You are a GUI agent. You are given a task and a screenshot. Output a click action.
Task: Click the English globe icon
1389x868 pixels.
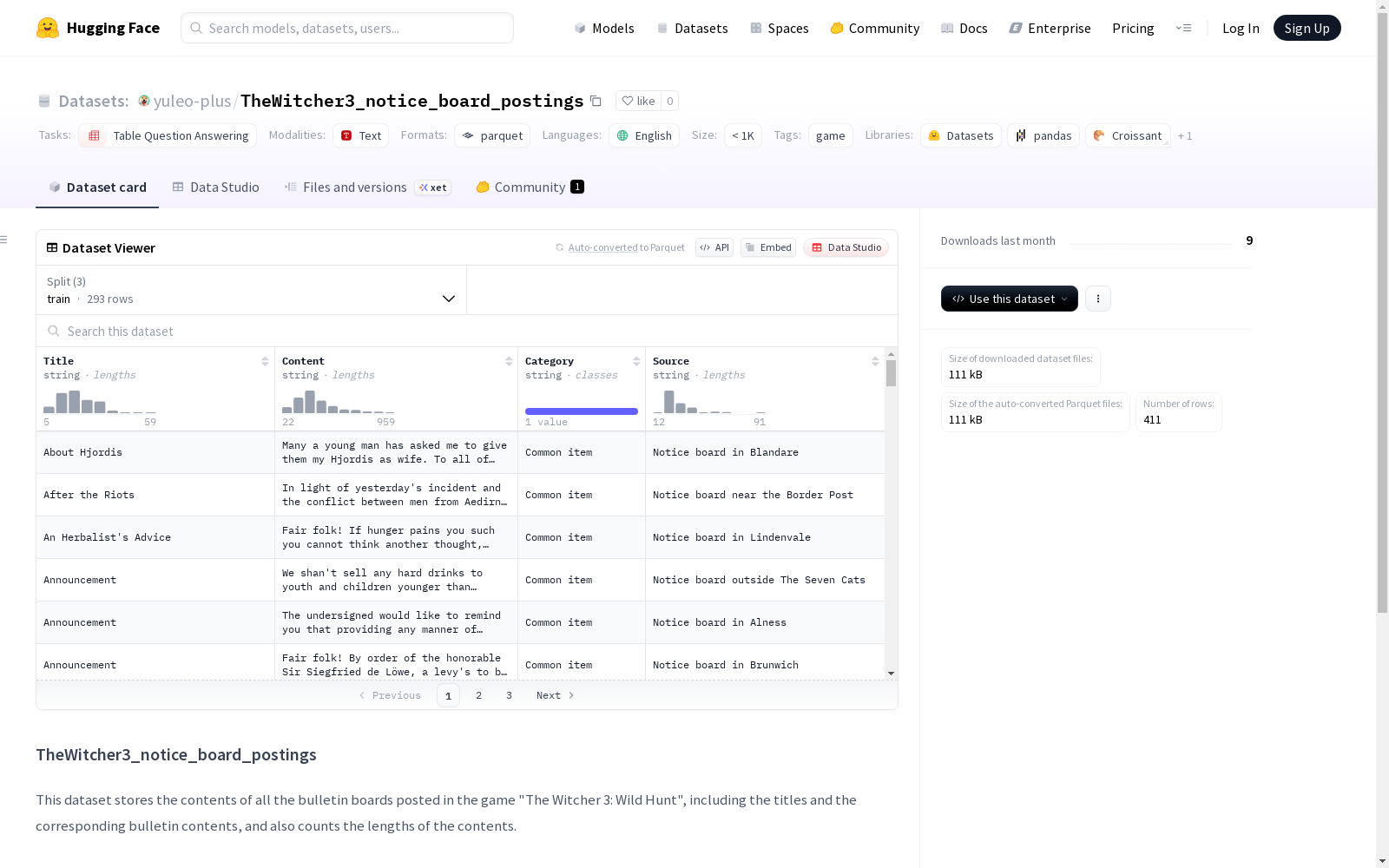tap(622, 135)
